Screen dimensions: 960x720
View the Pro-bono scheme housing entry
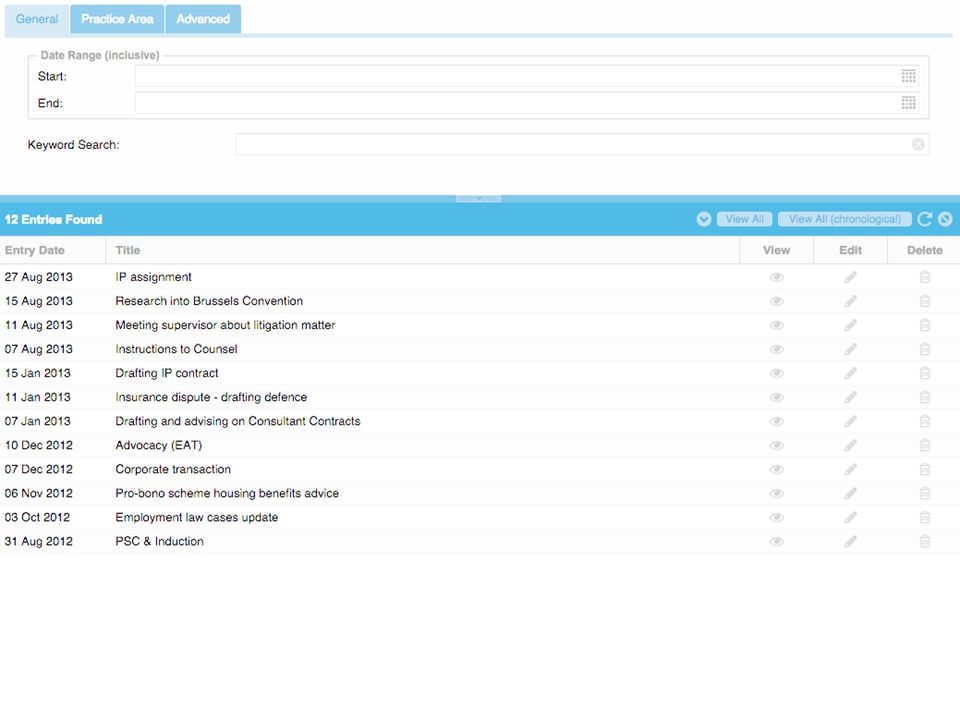point(776,493)
